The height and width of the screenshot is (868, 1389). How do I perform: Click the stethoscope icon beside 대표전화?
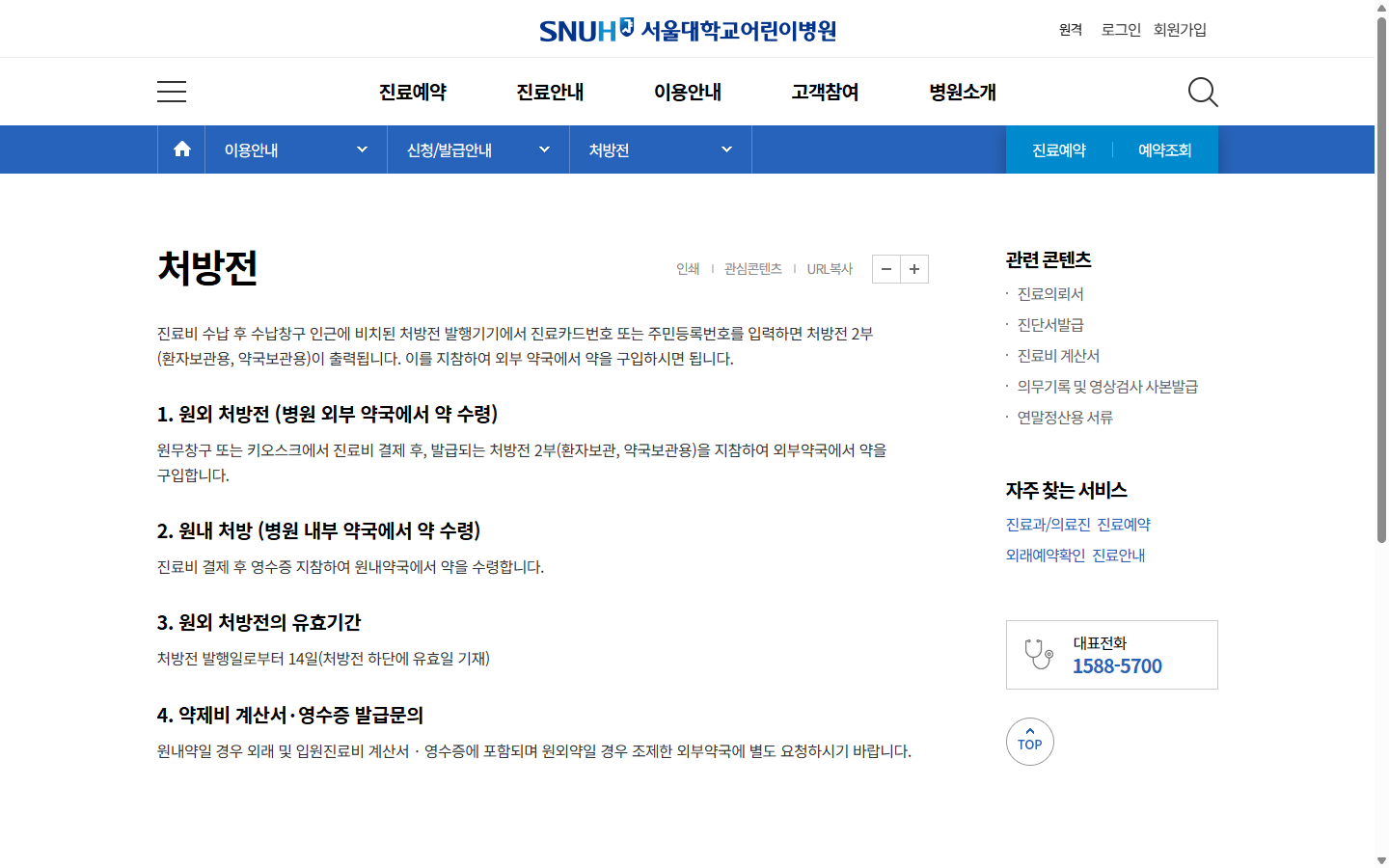pyautogui.click(x=1039, y=655)
